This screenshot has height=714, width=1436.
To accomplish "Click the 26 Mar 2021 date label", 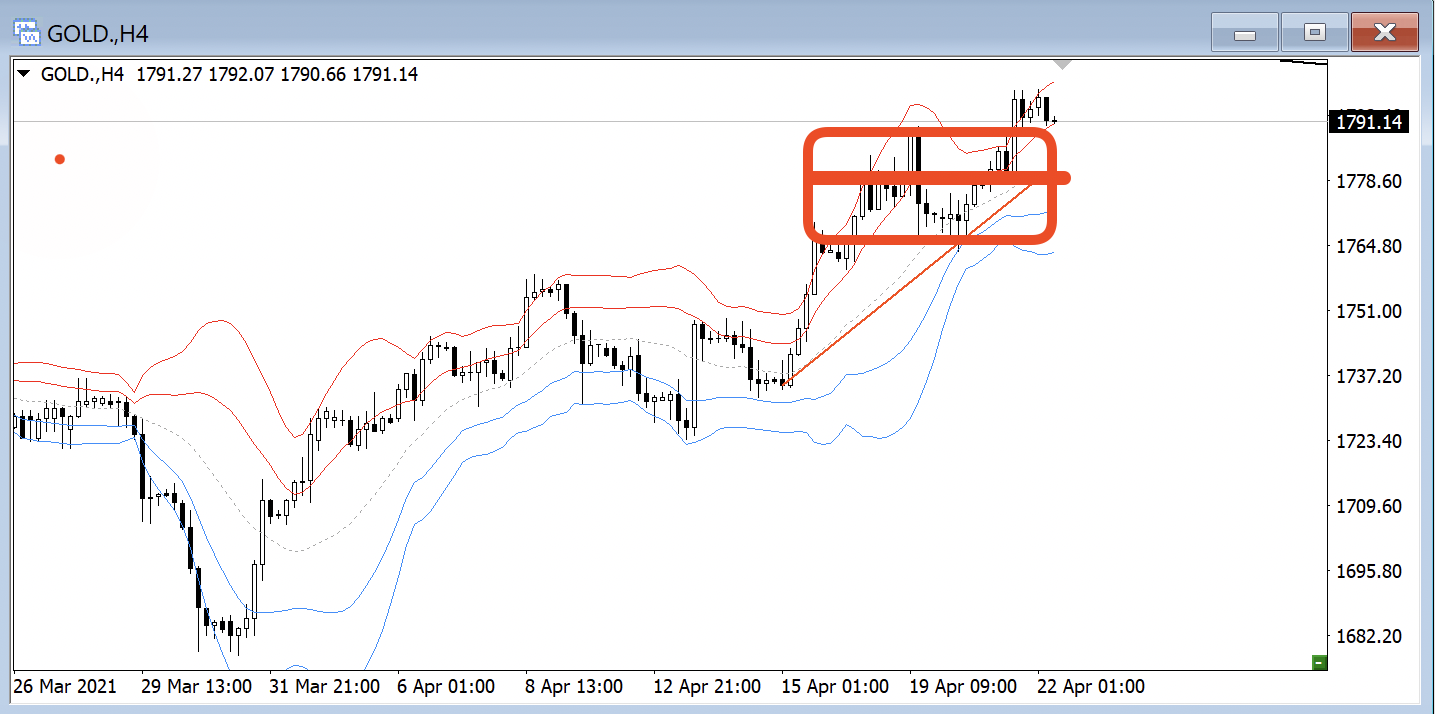I will tap(65, 687).
